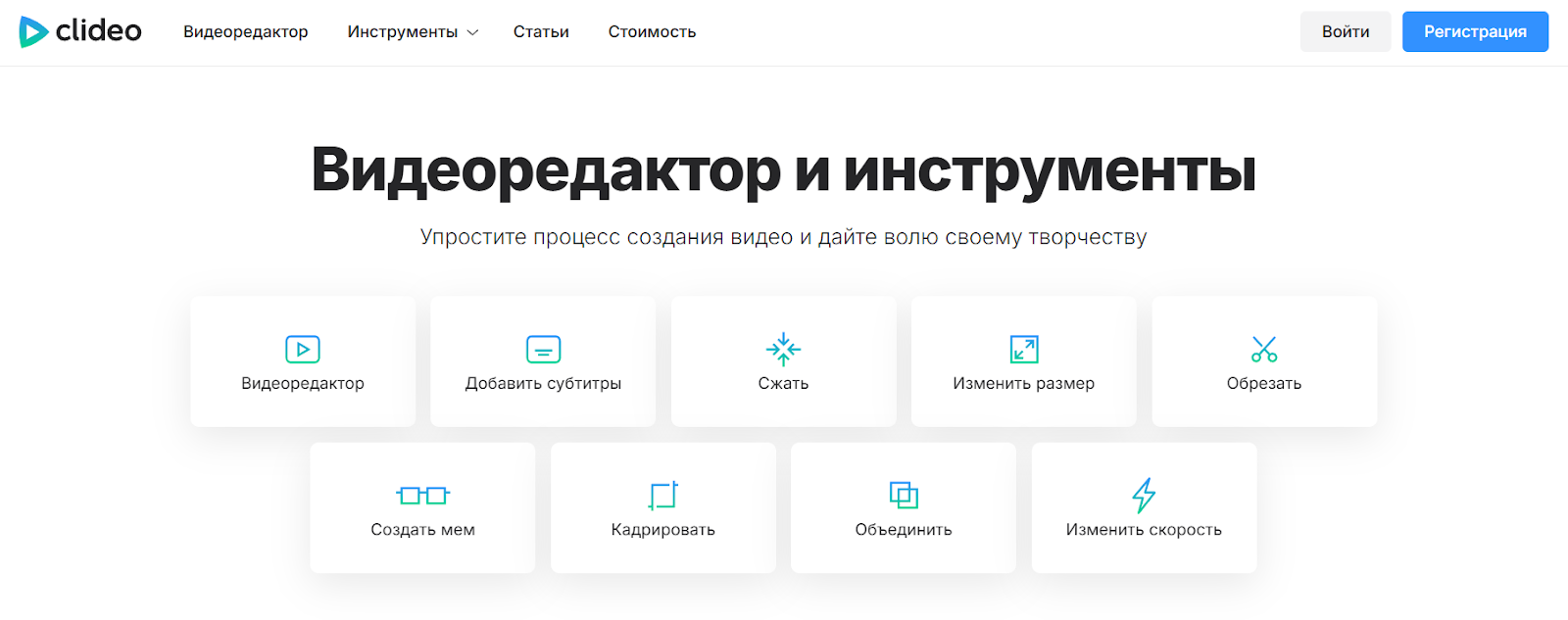Click the scissors icon above Обрезать

point(1264,349)
